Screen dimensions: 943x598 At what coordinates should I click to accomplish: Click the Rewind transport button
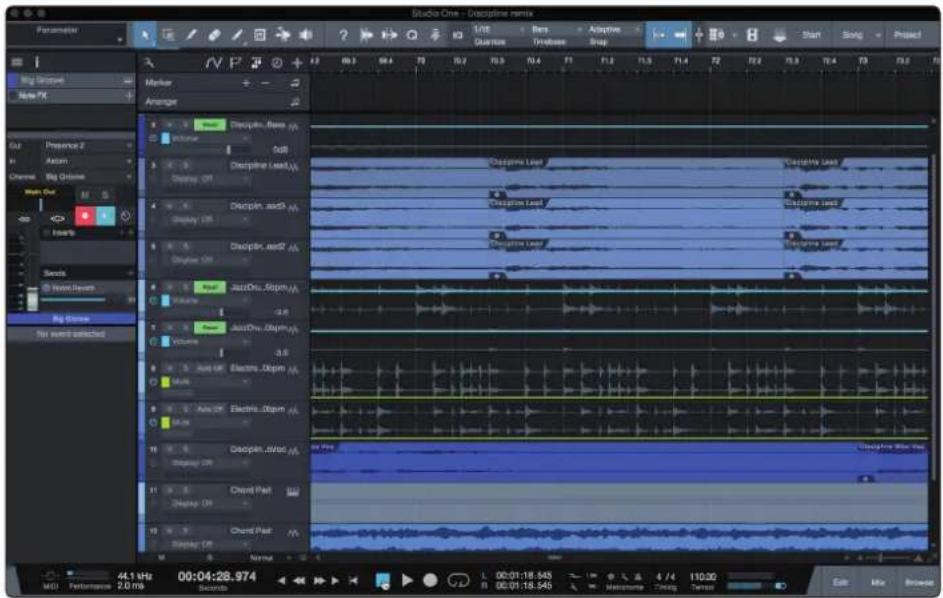tap(299, 581)
